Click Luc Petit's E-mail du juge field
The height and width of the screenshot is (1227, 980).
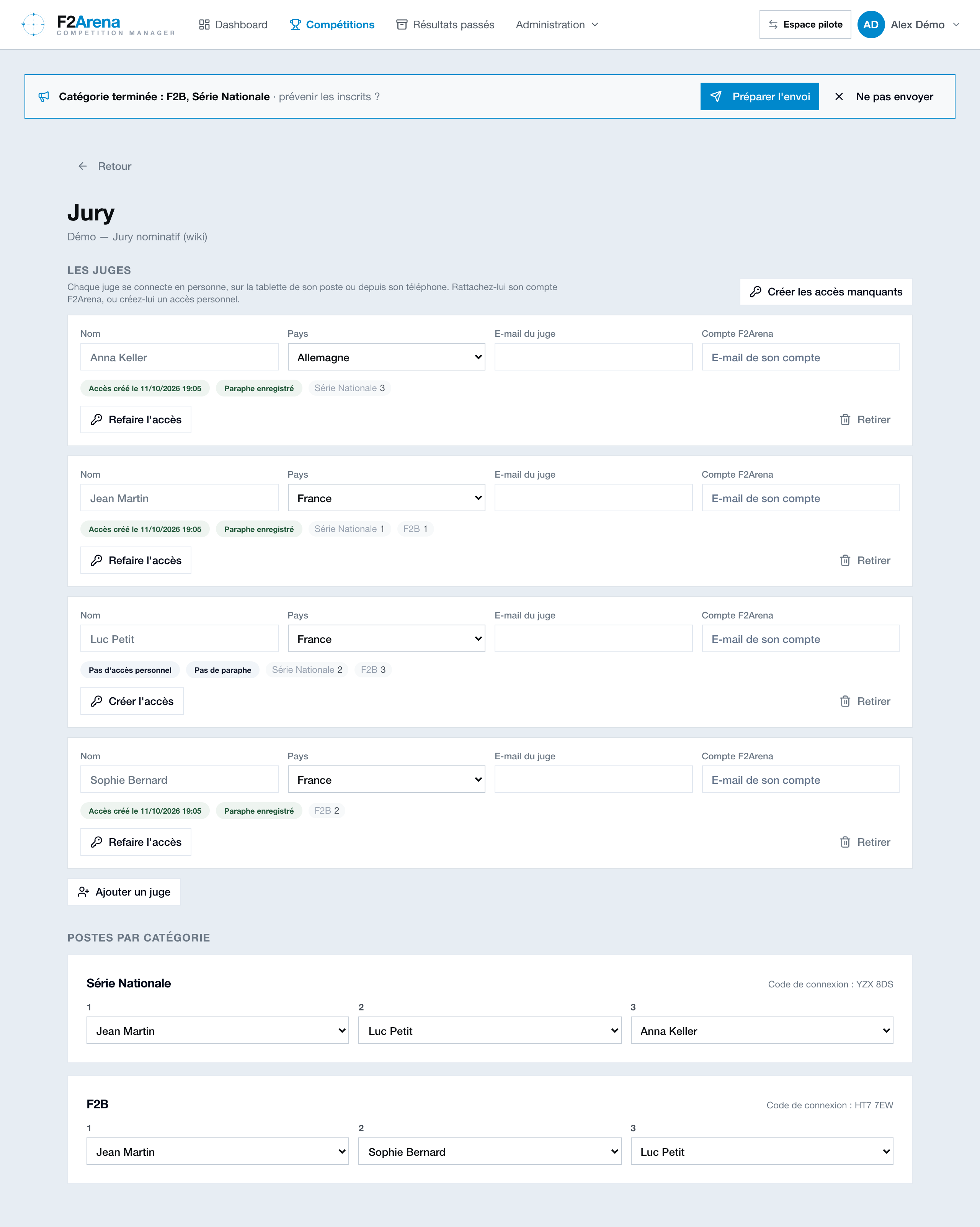(x=594, y=638)
